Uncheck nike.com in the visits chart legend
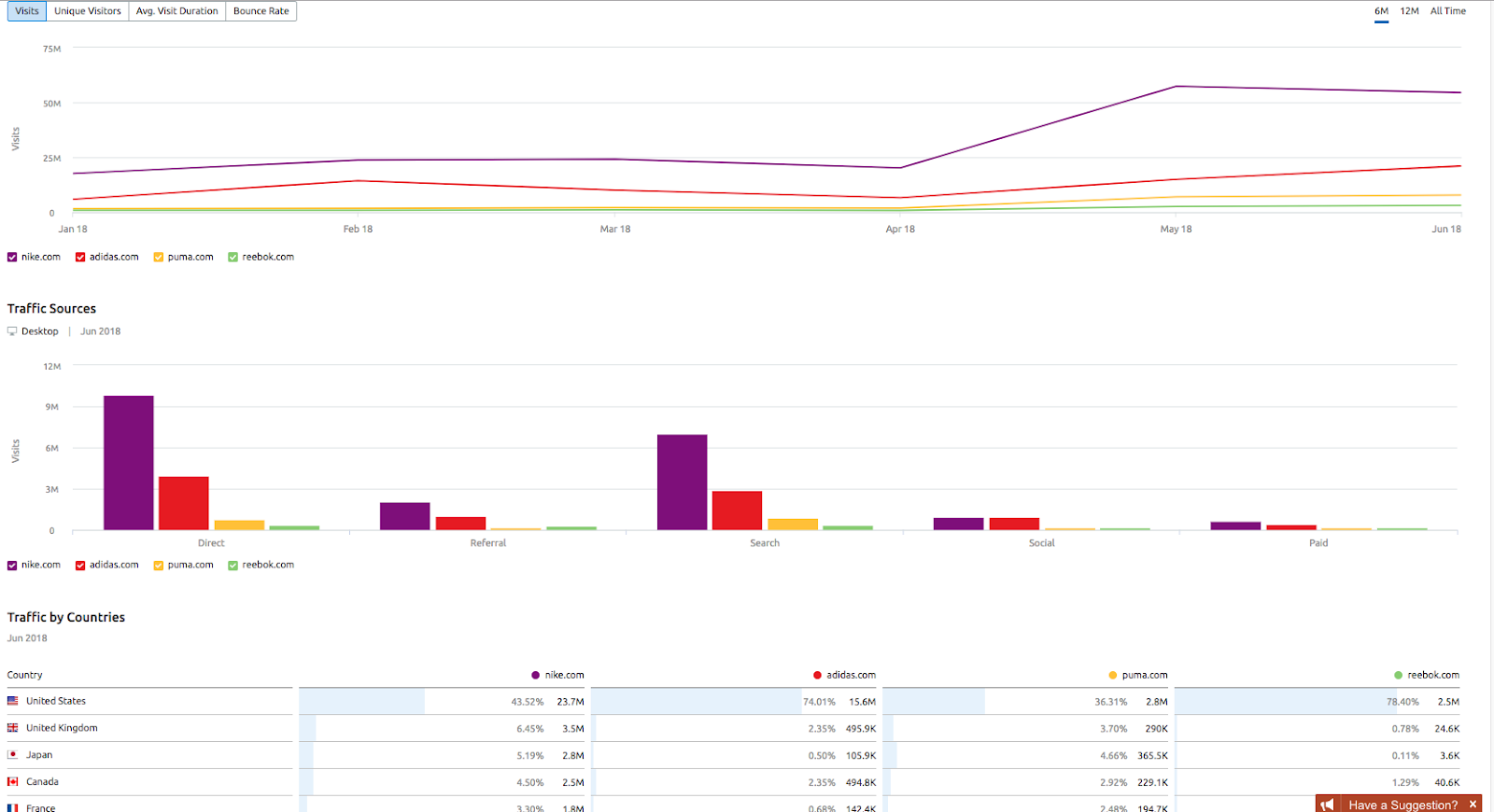 [x=12, y=258]
